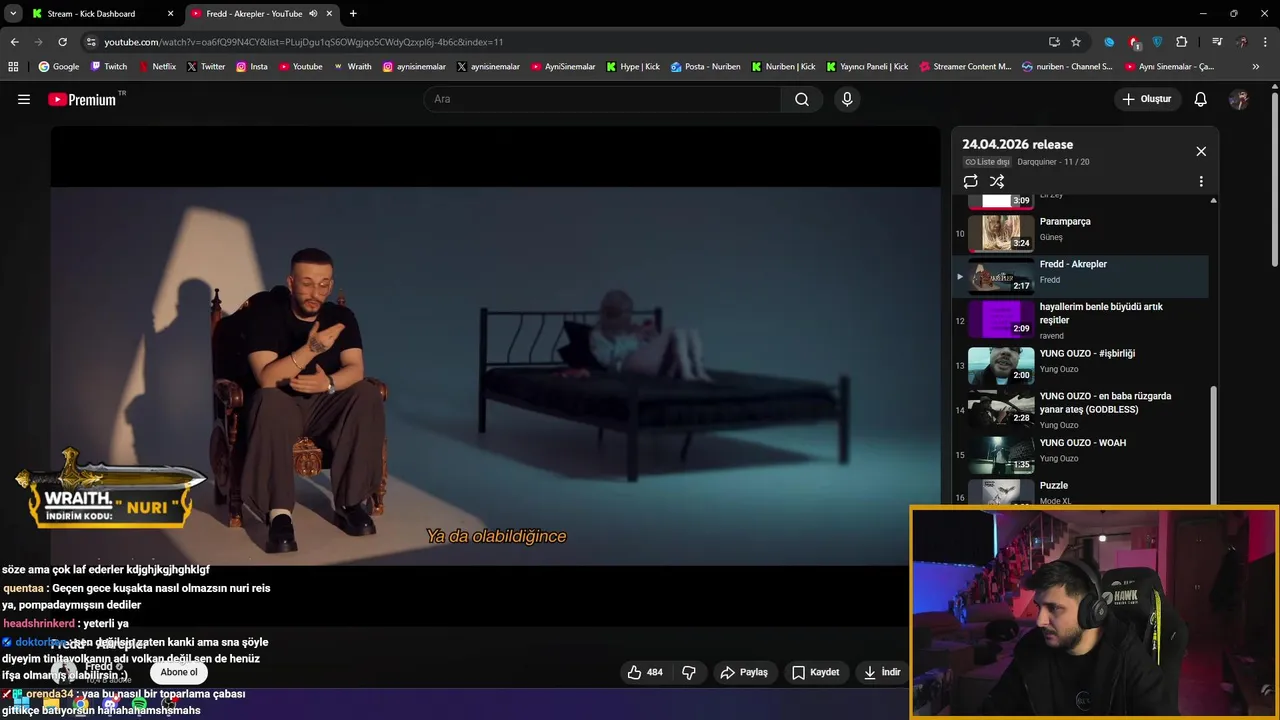Open playlist three-dot options menu
The image size is (1280, 720).
1201,181
